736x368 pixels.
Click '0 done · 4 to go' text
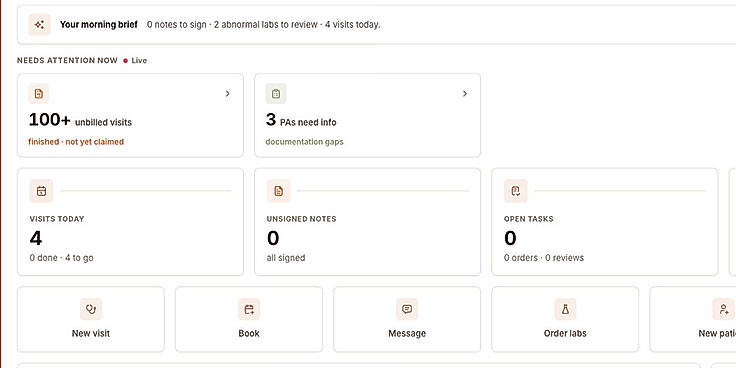pos(61,258)
